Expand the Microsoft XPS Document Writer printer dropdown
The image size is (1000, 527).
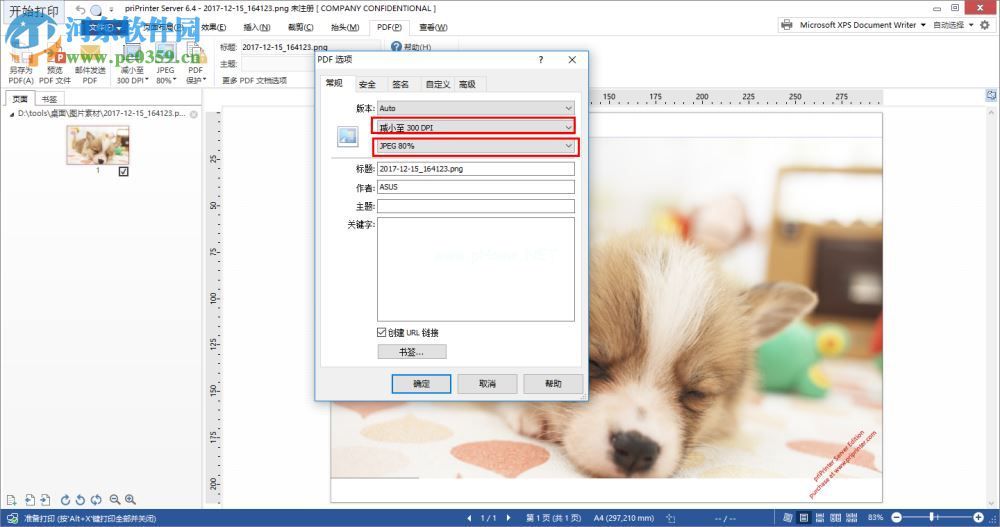tap(923, 25)
